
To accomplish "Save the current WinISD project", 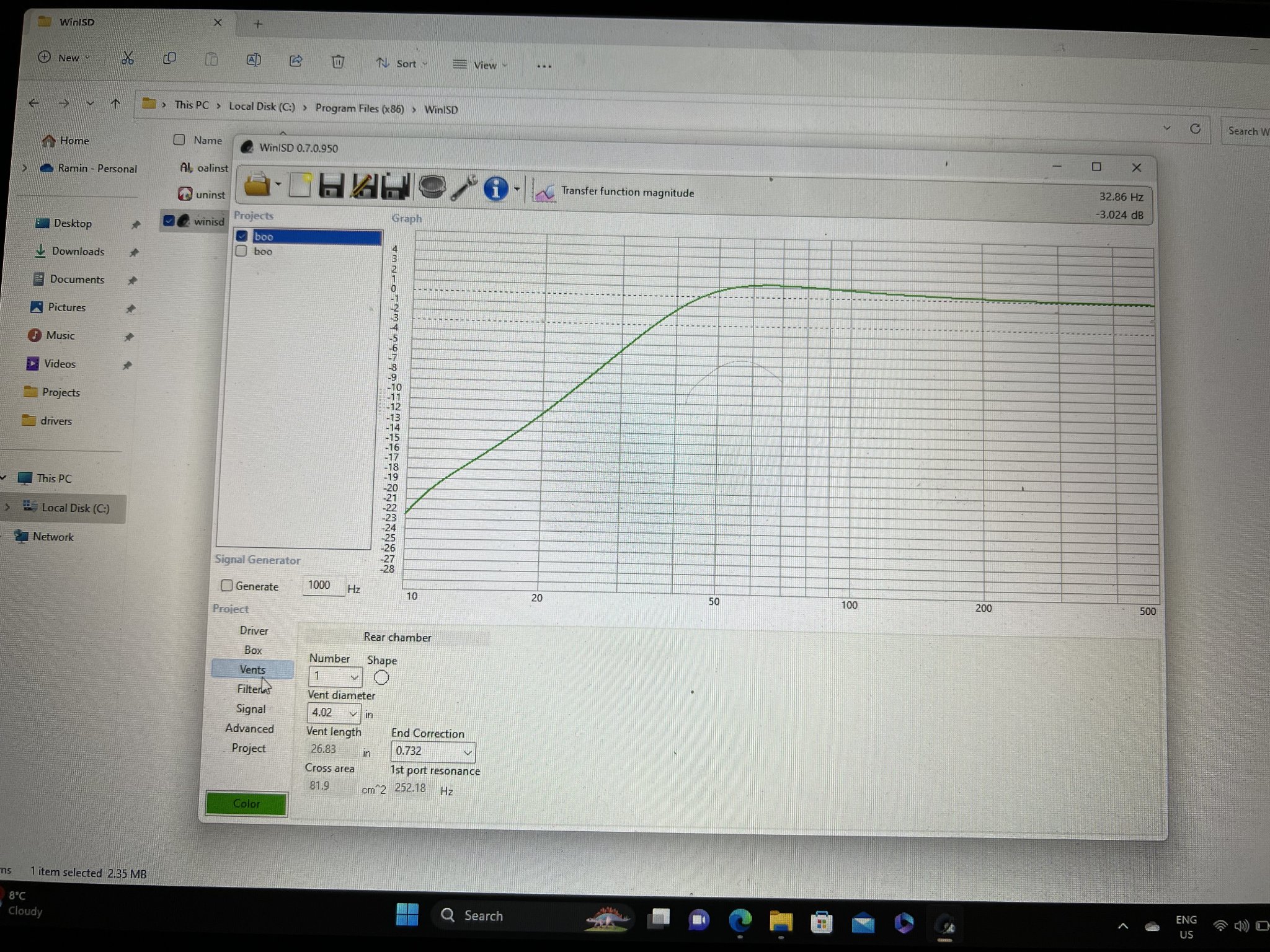I will click(x=331, y=185).
